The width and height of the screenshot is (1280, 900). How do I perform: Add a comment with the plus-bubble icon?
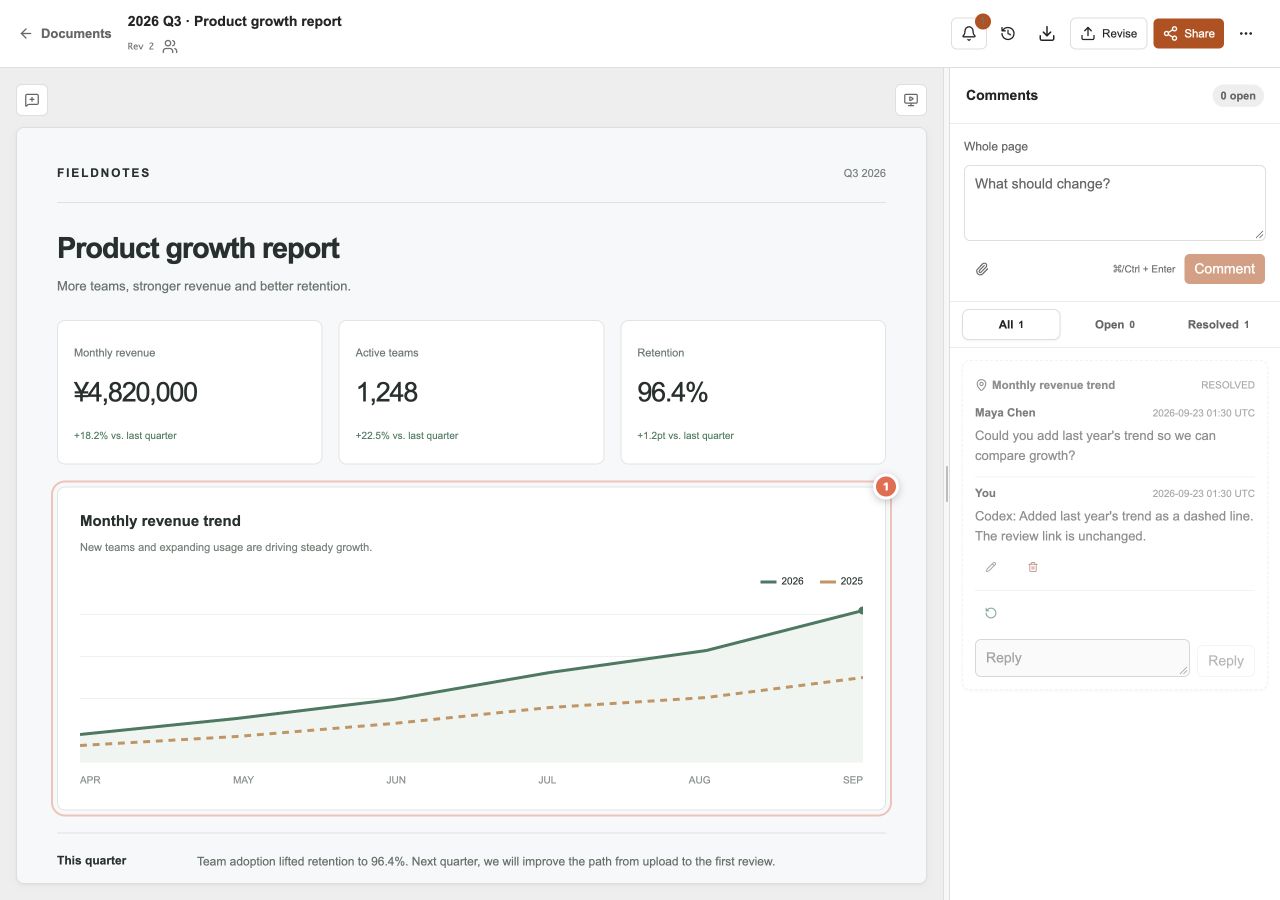click(32, 100)
